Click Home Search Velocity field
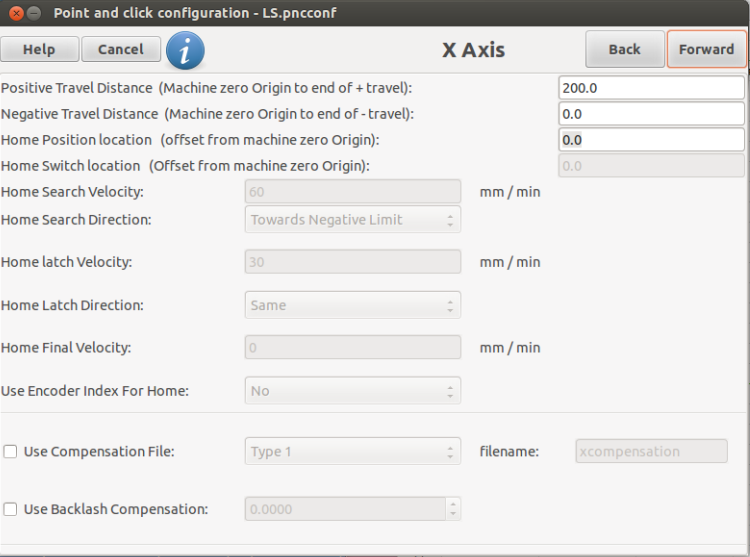The height and width of the screenshot is (557, 750). tap(353, 192)
